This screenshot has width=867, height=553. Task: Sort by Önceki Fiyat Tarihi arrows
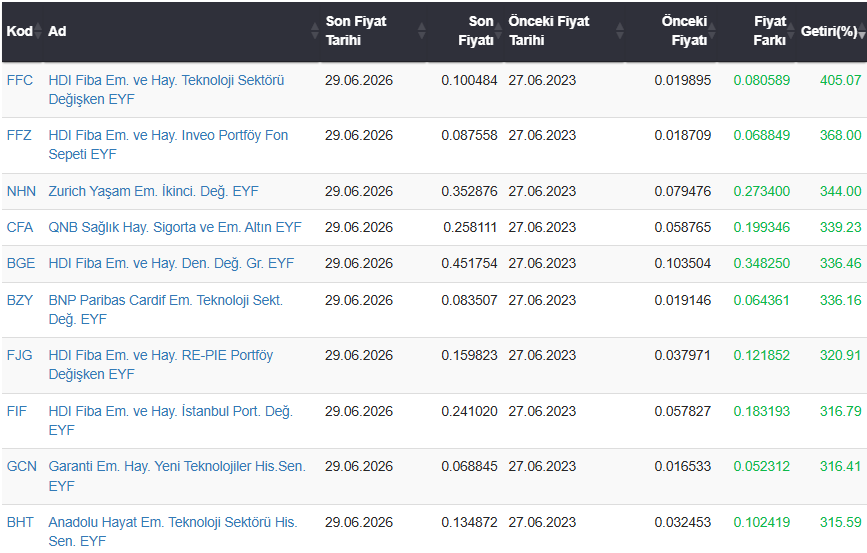point(620,31)
